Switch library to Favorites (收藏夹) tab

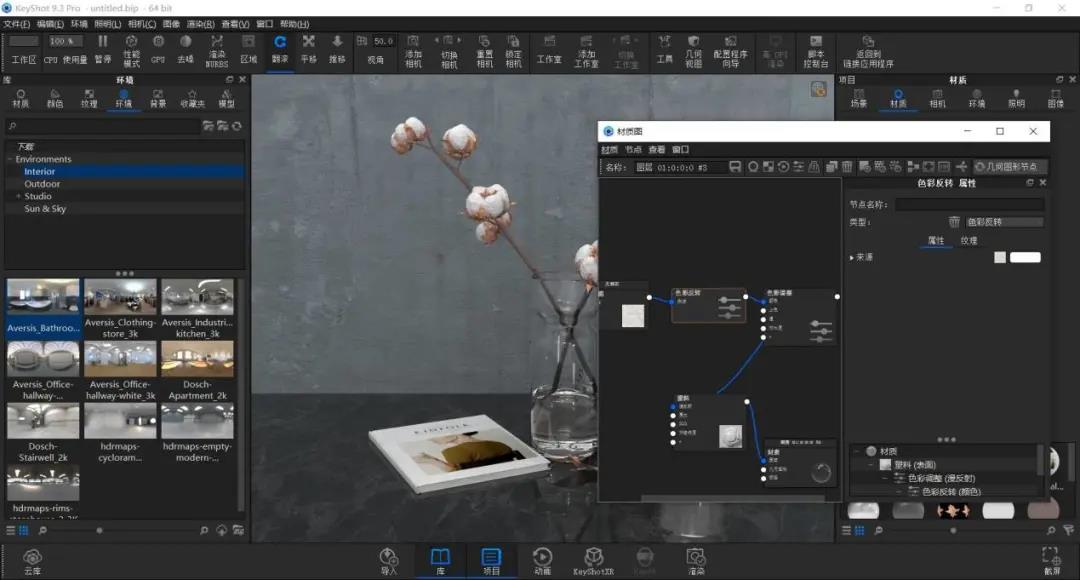click(x=192, y=99)
